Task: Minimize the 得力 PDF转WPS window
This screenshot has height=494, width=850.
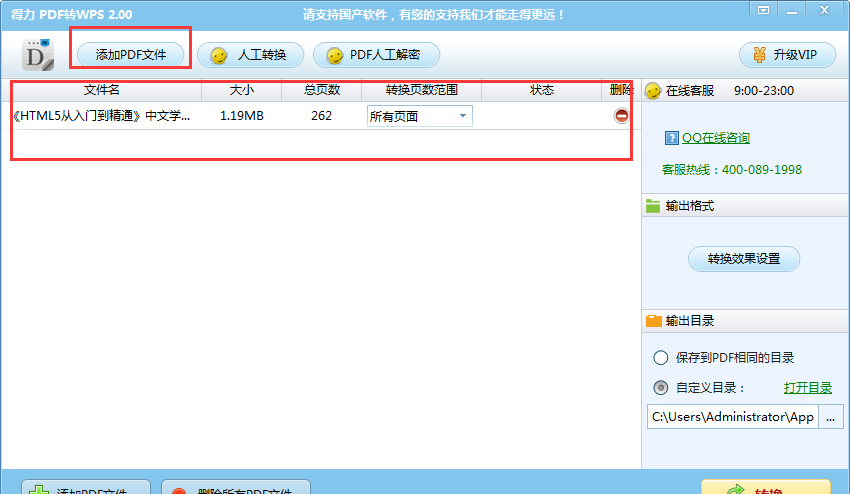Action: pos(792,10)
